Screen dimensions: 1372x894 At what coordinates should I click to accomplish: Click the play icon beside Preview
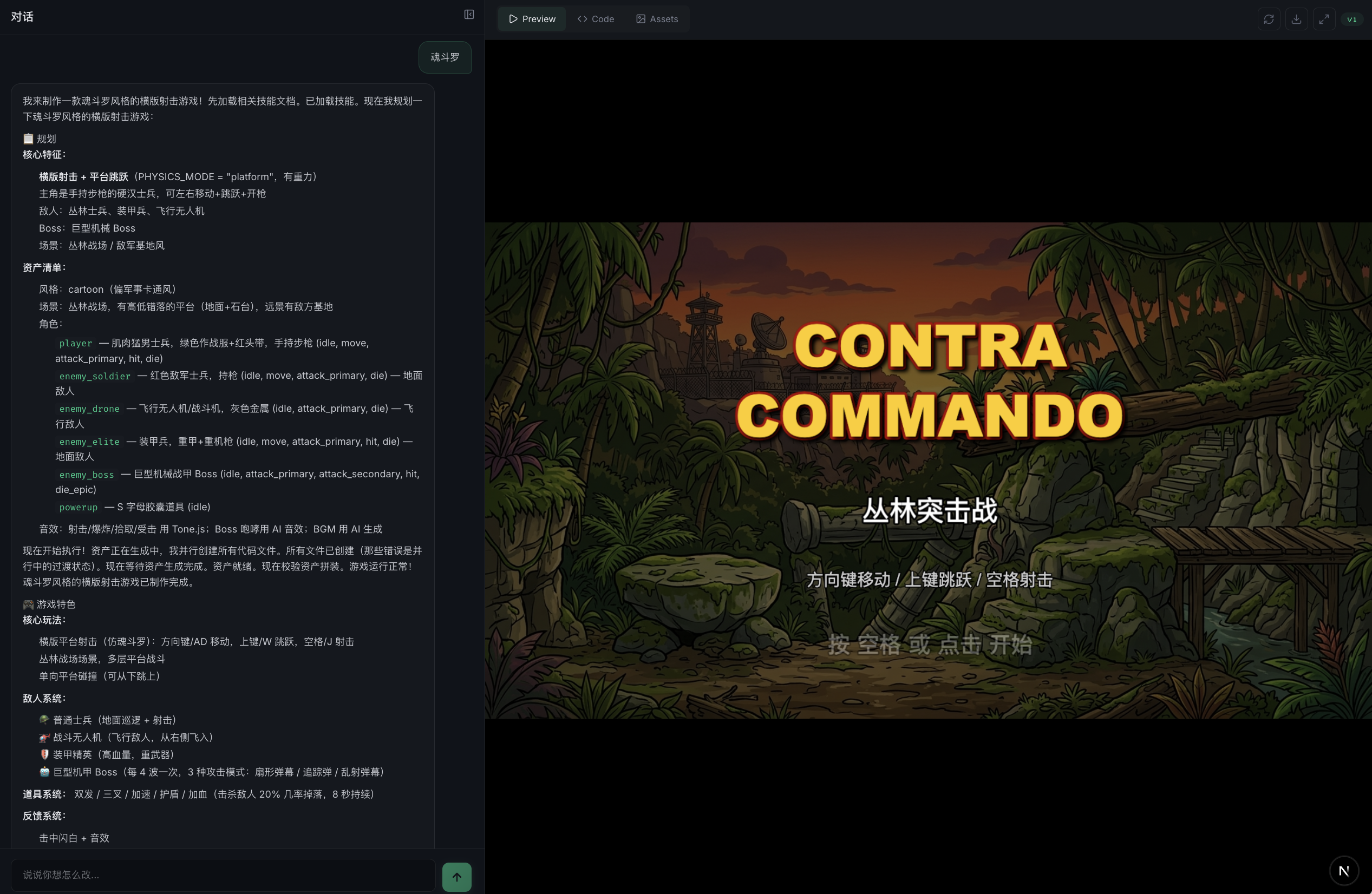pos(513,18)
